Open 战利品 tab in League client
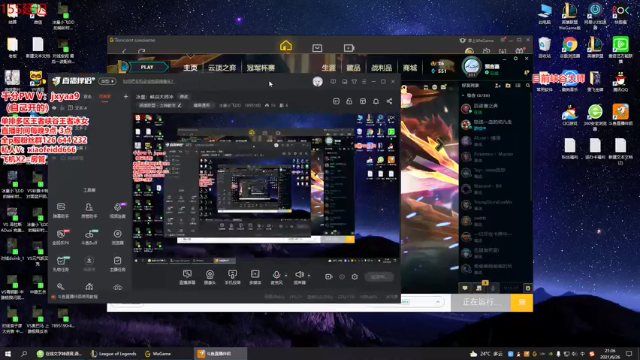 (382, 68)
